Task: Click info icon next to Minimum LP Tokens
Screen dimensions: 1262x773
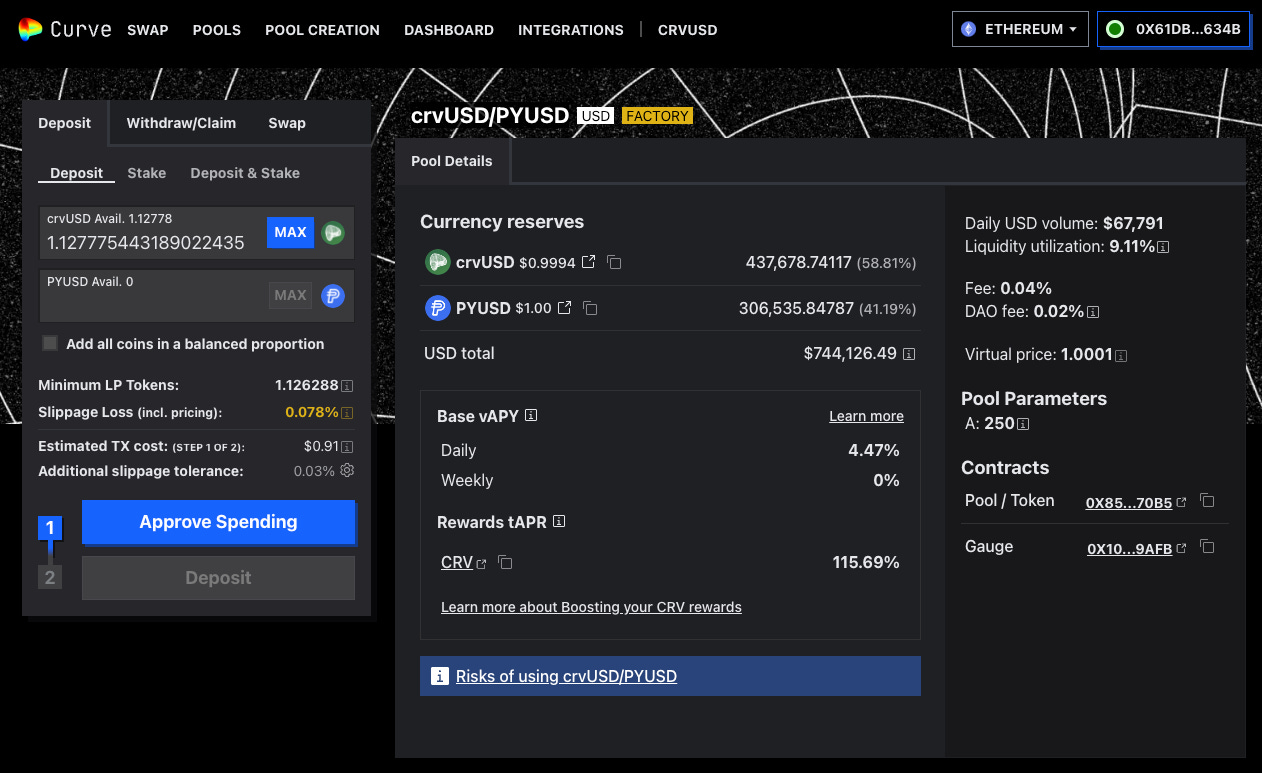Action: tap(347, 385)
